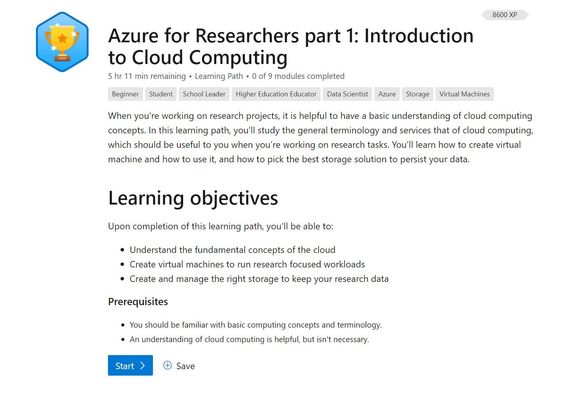The image size is (587, 400).
Task: Open the School Leader tag
Action: (x=204, y=94)
